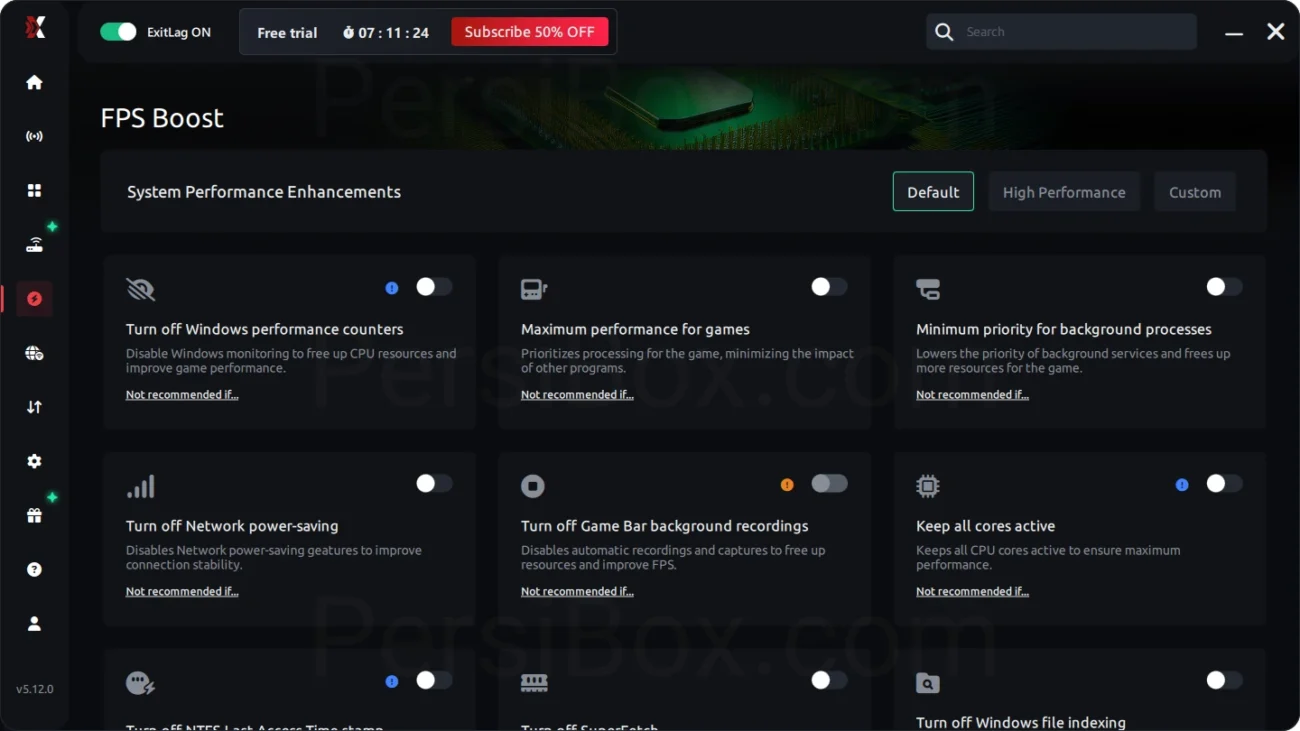Click crossed-eye icon of performance counters card
Screen dimensions: 1300x731
point(141,290)
